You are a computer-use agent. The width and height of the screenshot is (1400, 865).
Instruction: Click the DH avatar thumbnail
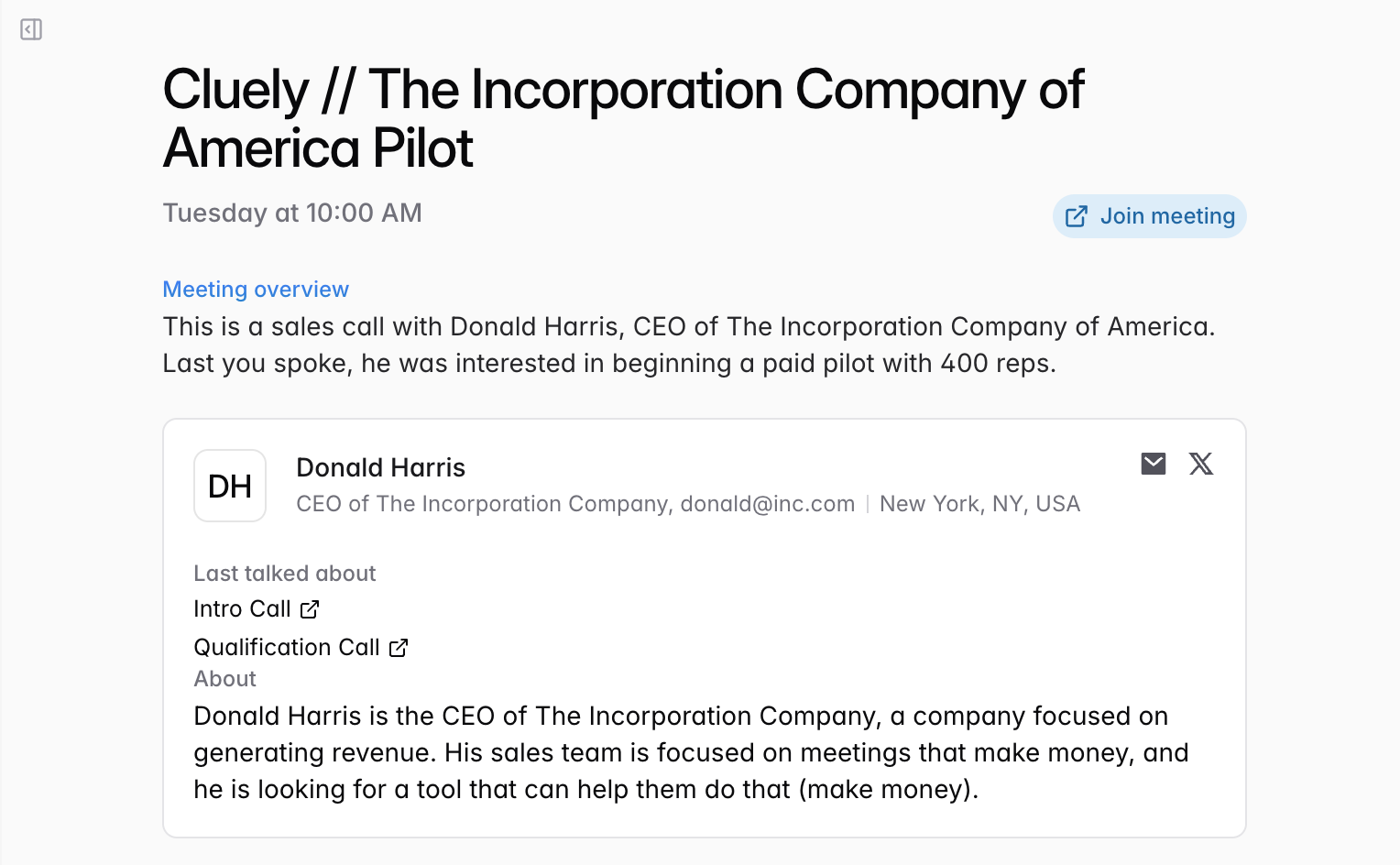[x=230, y=486]
